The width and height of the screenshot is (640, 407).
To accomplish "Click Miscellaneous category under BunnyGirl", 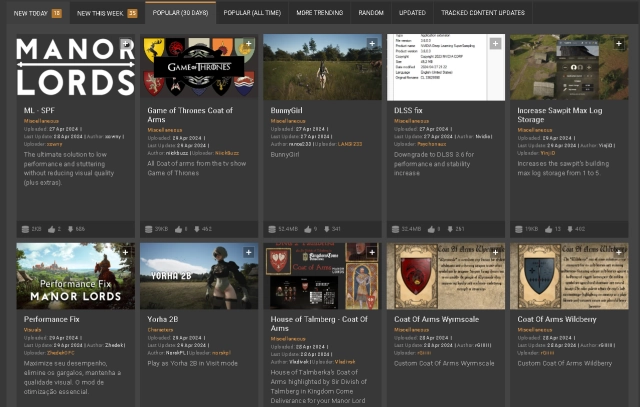I will point(288,121).
